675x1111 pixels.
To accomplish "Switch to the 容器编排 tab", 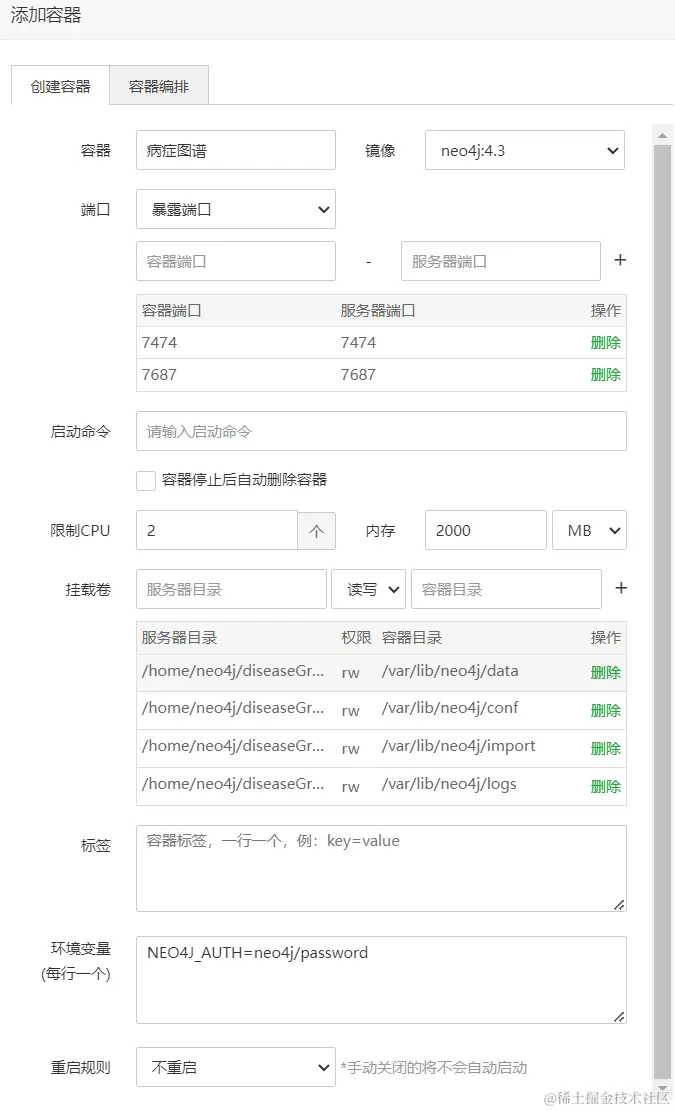I will (x=159, y=86).
